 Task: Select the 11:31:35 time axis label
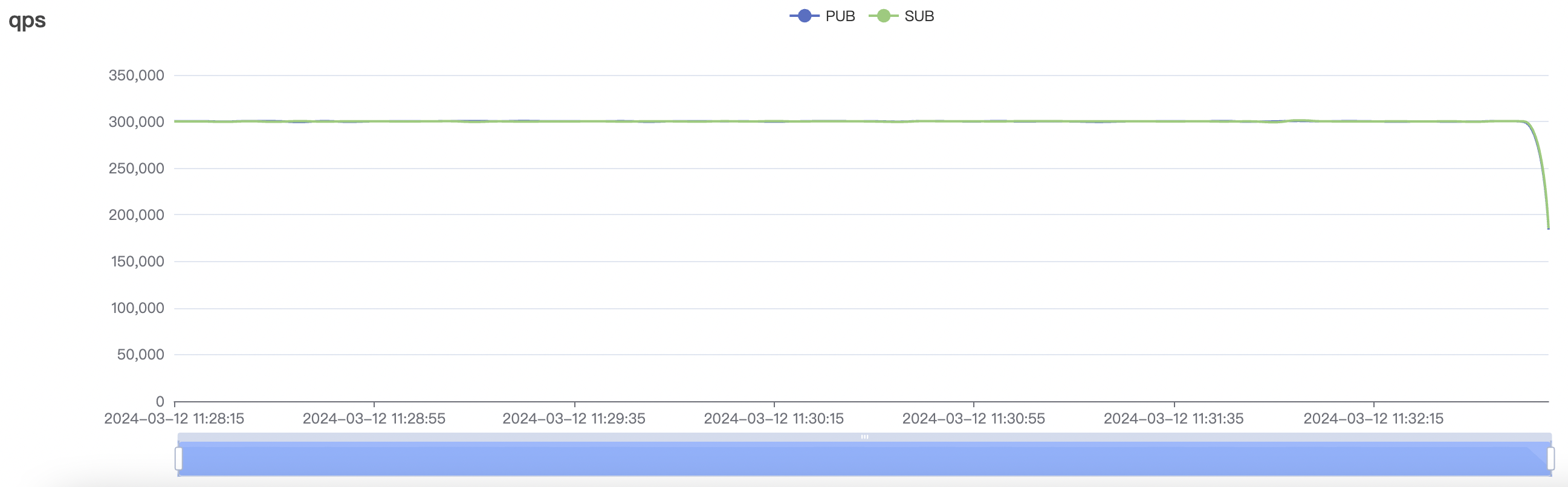(x=1173, y=419)
